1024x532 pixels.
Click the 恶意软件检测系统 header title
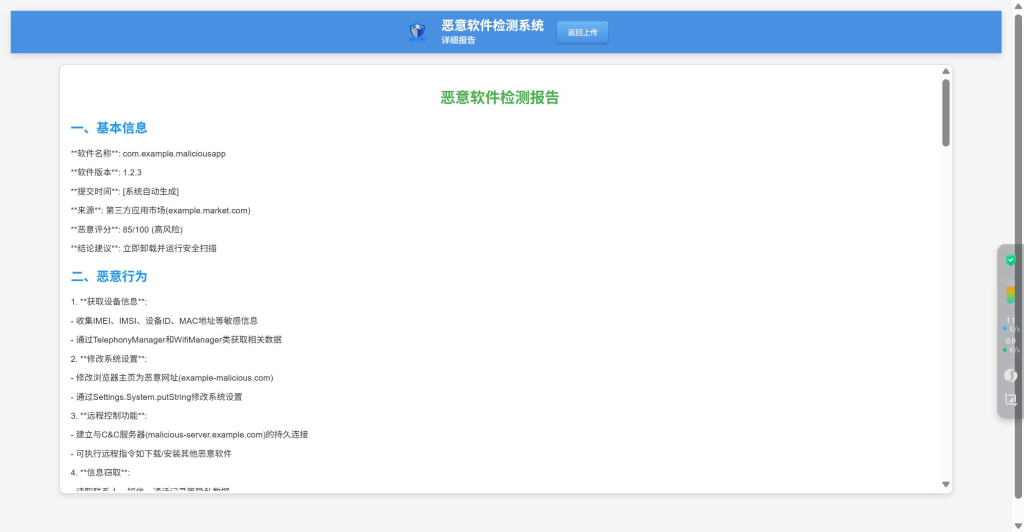[492, 25]
